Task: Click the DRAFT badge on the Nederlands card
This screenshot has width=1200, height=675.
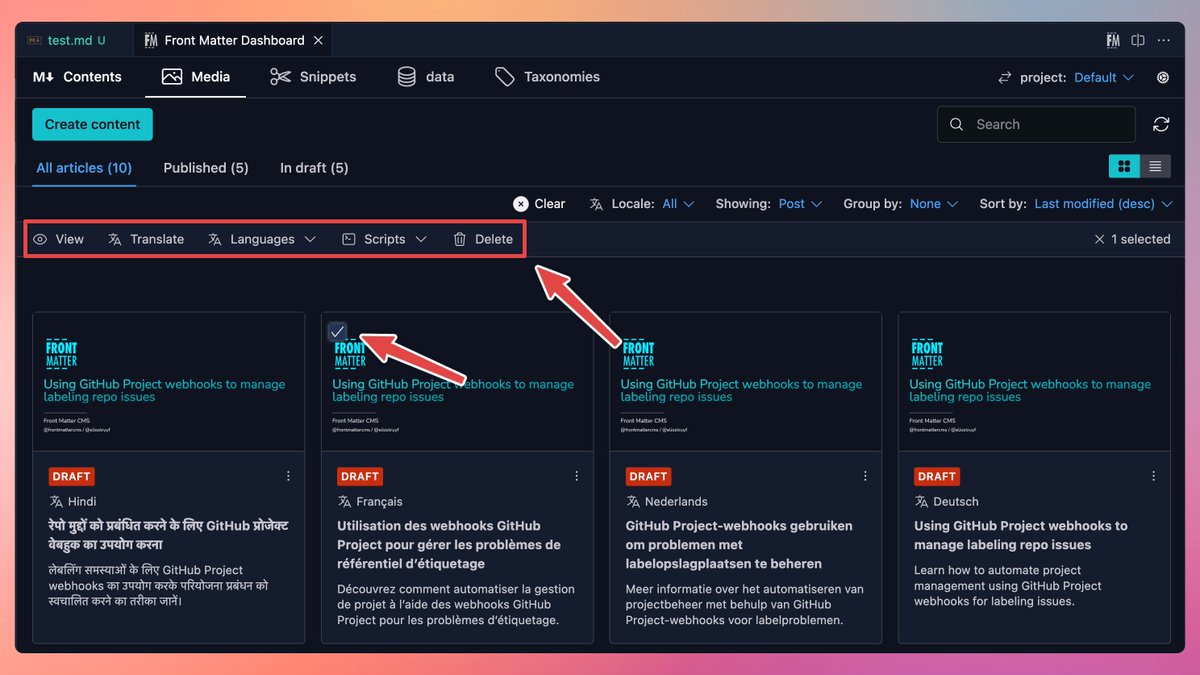Action: 648,476
